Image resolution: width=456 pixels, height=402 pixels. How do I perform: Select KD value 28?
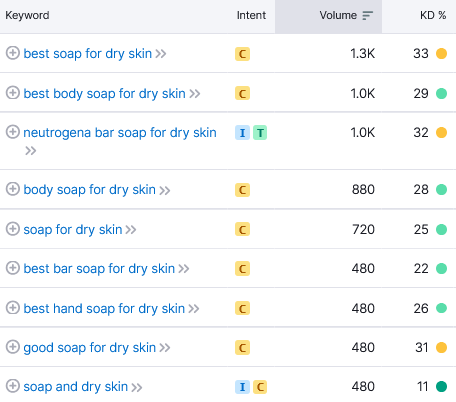421,190
